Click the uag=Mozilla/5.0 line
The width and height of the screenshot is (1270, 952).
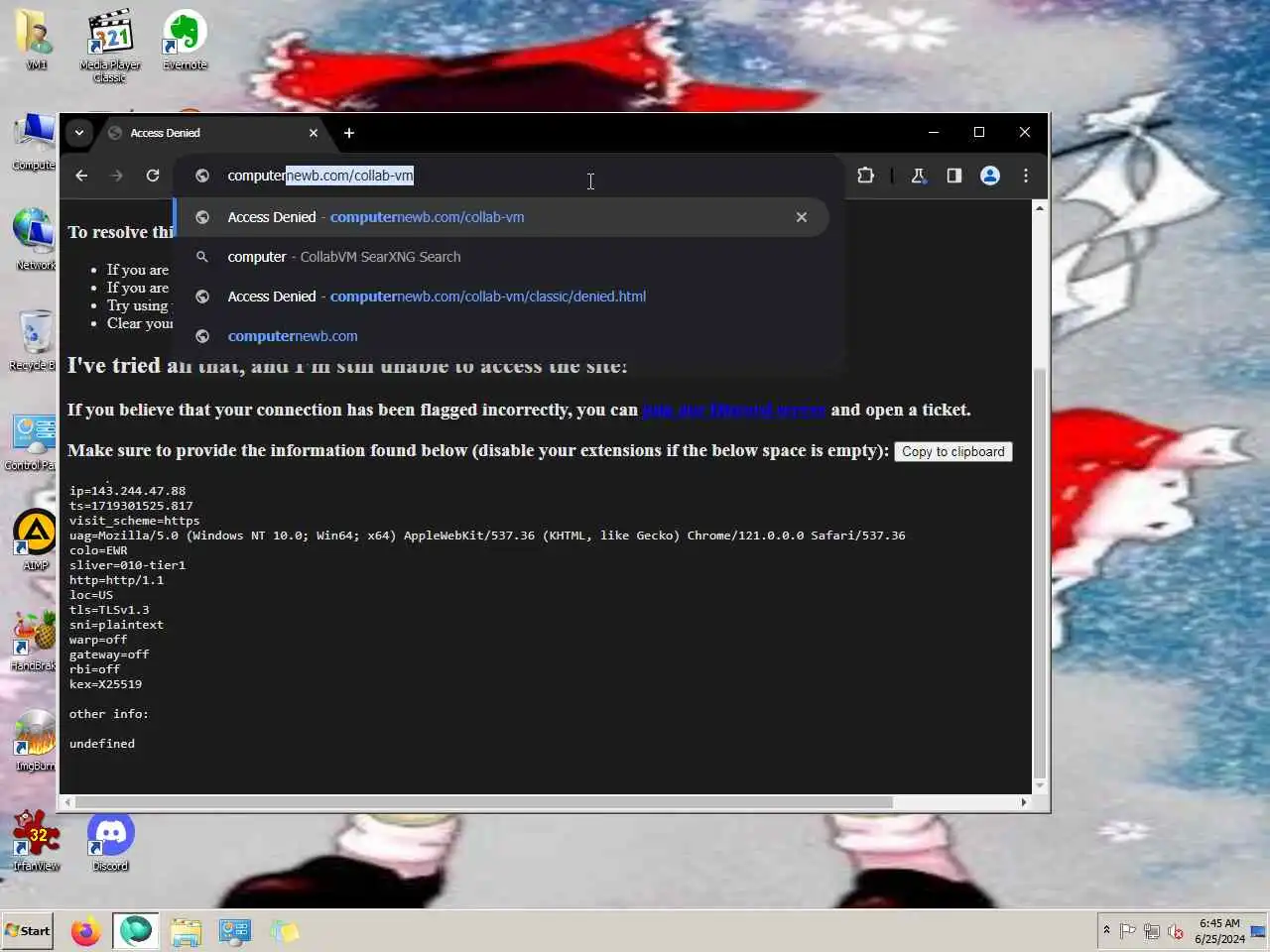(487, 535)
